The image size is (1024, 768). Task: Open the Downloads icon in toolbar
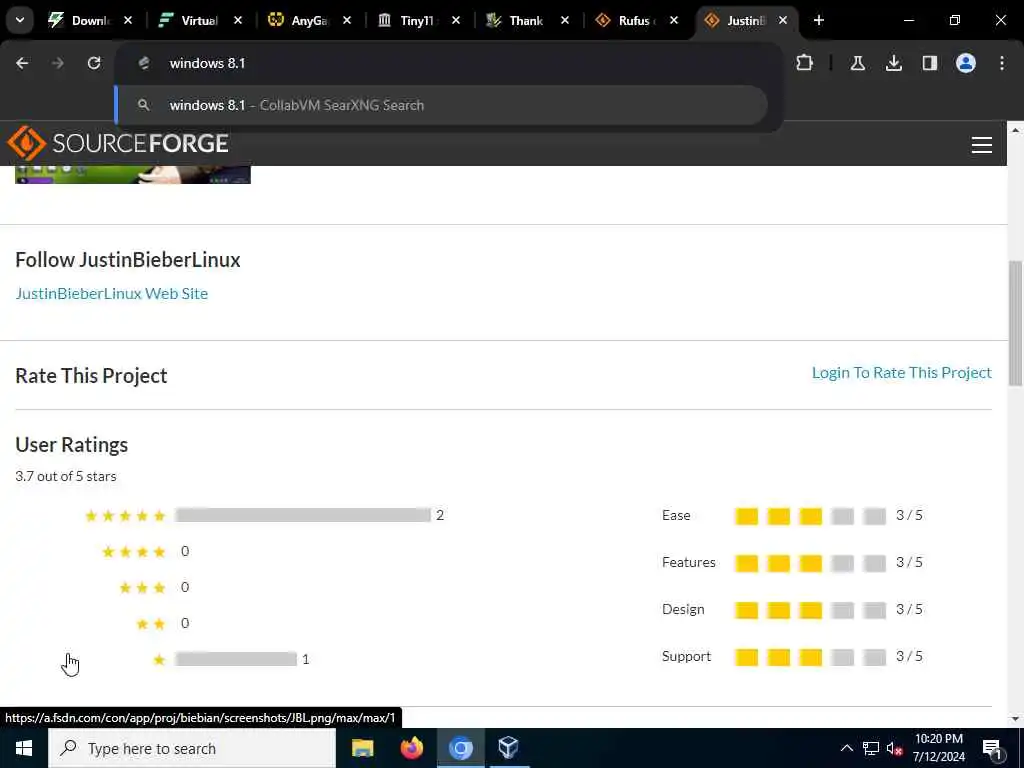(894, 63)
